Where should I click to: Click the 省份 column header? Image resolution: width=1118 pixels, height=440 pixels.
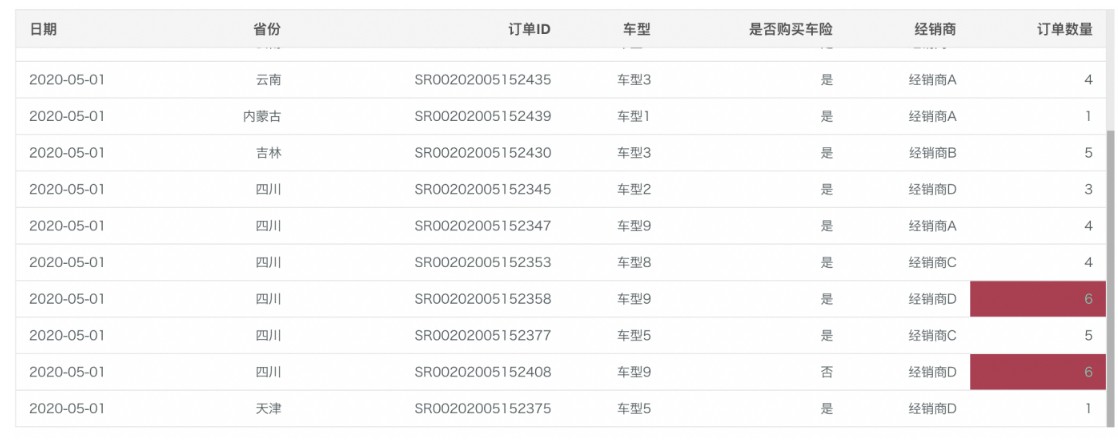[x=267, y=29]
